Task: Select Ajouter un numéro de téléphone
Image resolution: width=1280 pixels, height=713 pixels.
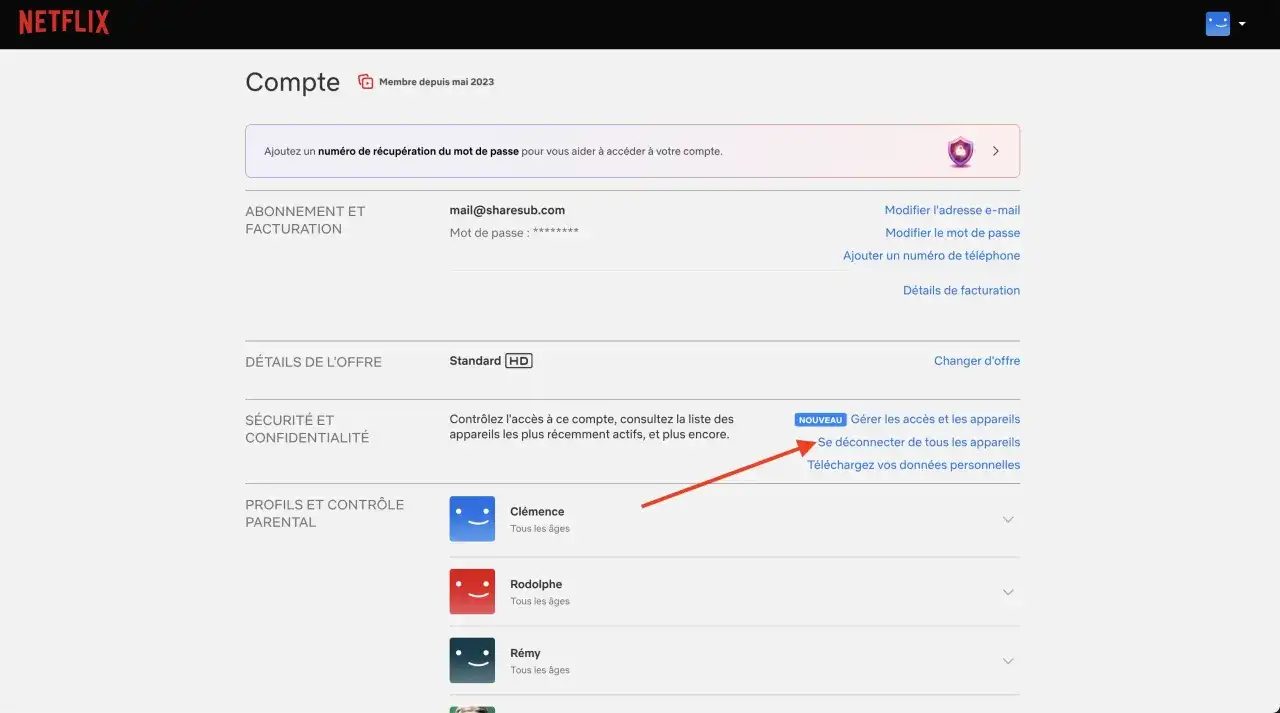Action: (x=931, y=256)
